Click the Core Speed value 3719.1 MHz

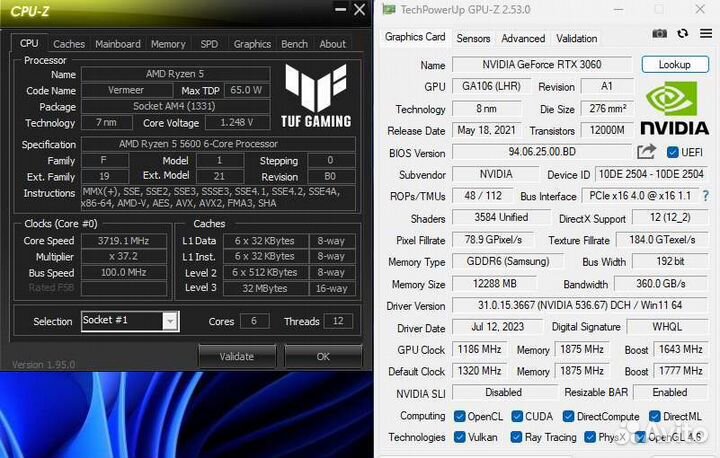(124, 241)
